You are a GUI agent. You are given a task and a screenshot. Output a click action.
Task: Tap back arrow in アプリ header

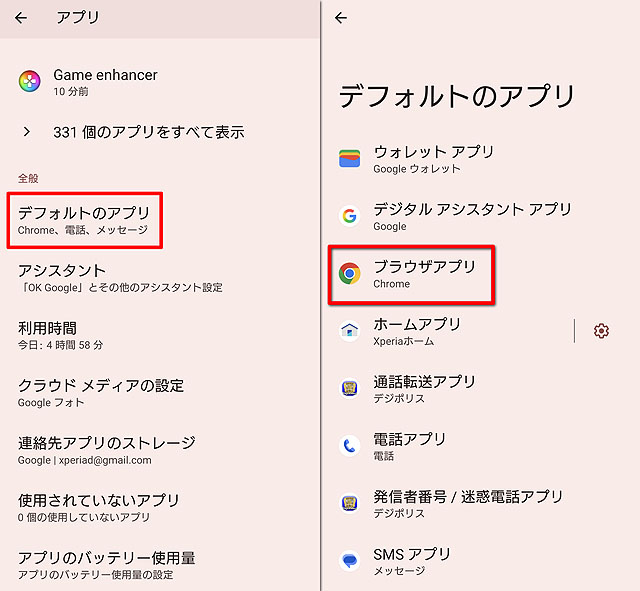(21, 18)
